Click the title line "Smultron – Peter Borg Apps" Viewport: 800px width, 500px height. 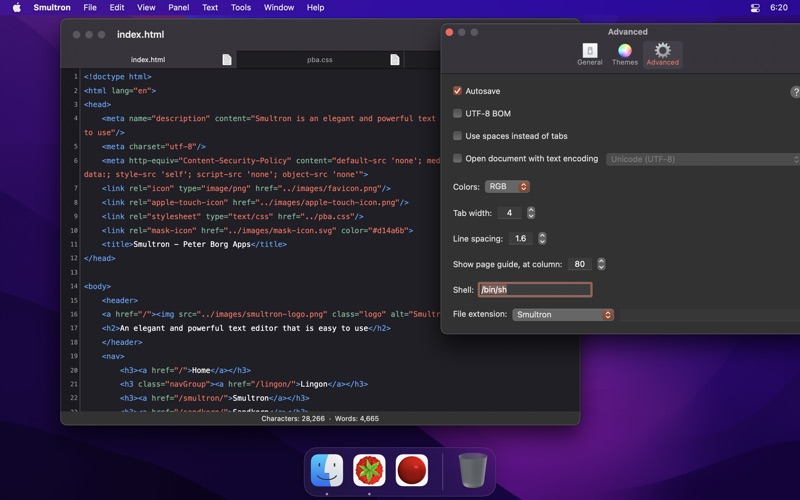coord(194,244)
